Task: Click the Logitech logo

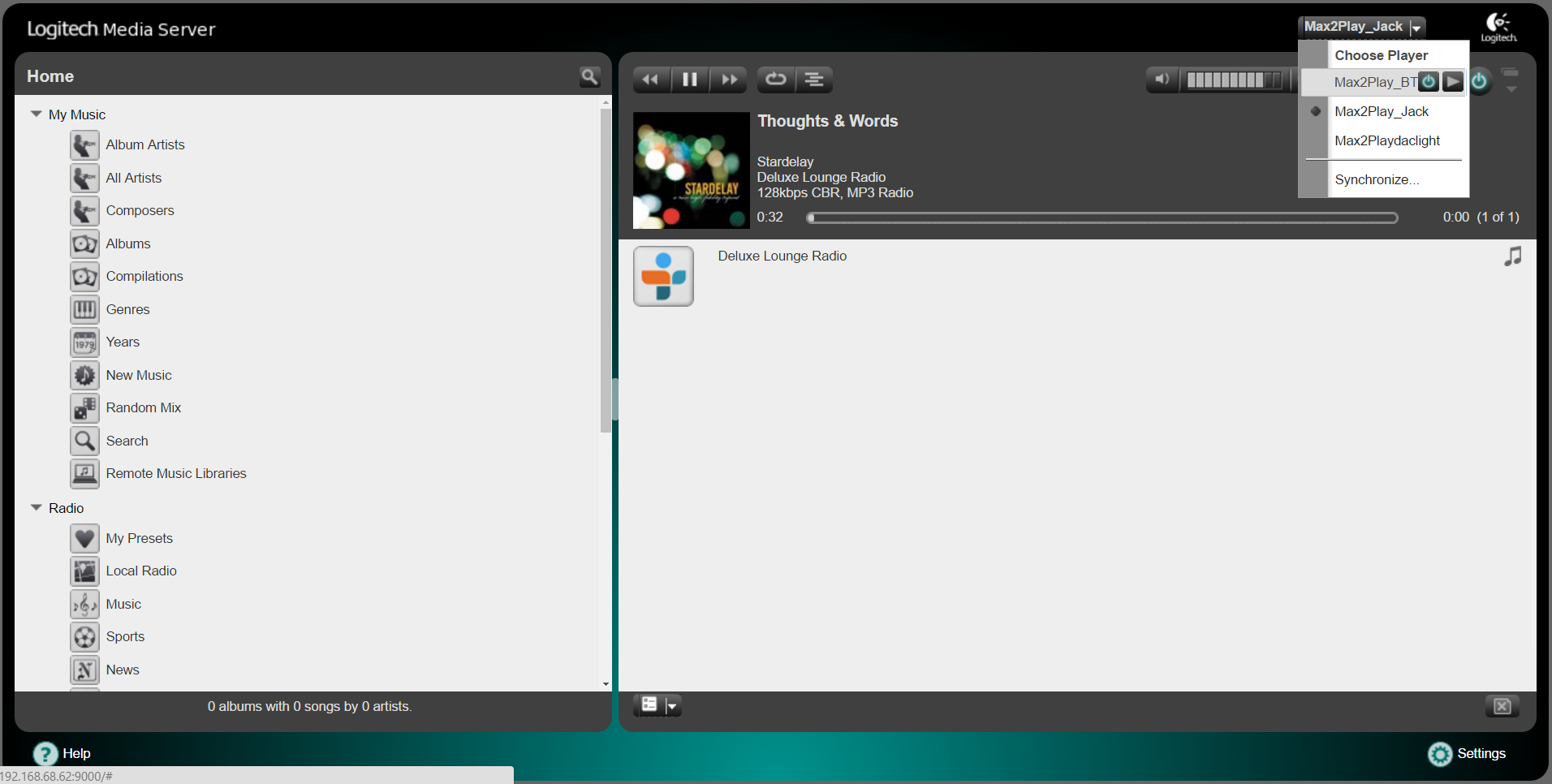Action: (x=1498, y=28)
